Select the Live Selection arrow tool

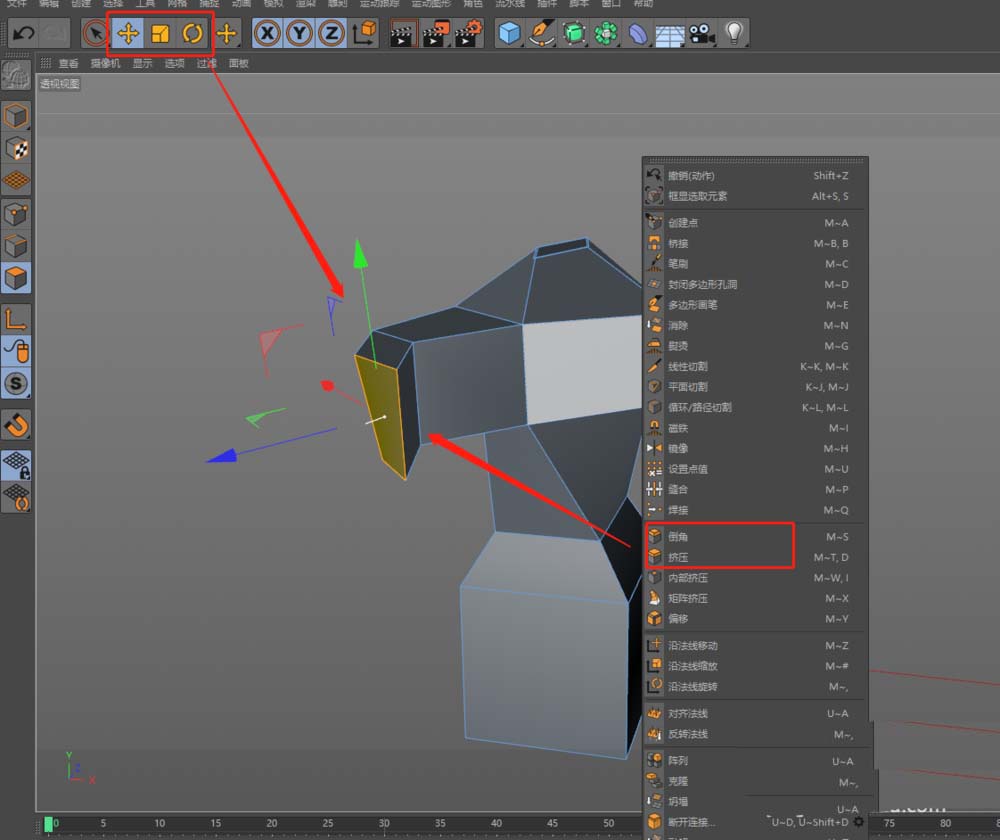click(95, 34)
